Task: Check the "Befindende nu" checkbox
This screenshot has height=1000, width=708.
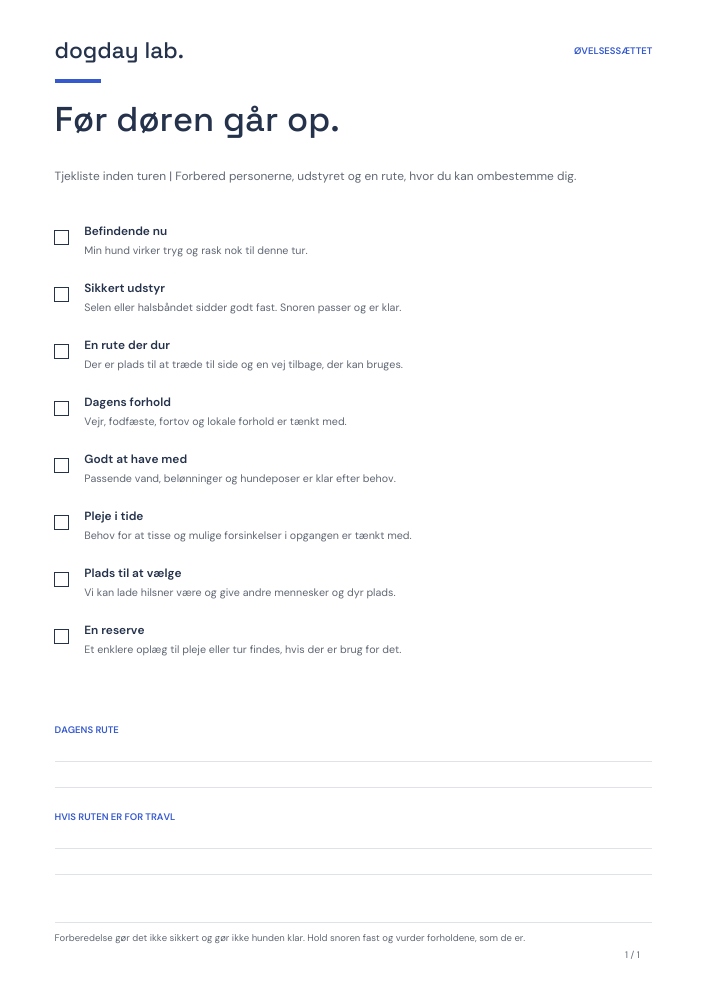Action: pyautogui.click(x=61, y=238)
